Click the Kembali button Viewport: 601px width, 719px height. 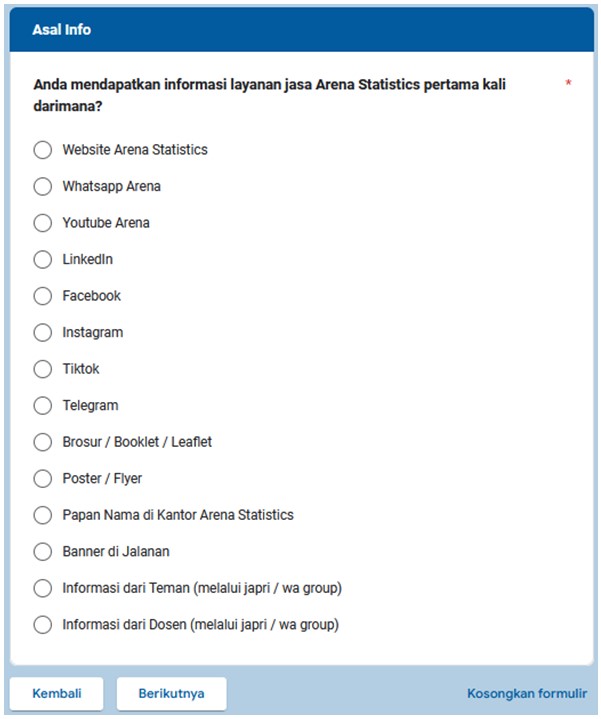56,693
